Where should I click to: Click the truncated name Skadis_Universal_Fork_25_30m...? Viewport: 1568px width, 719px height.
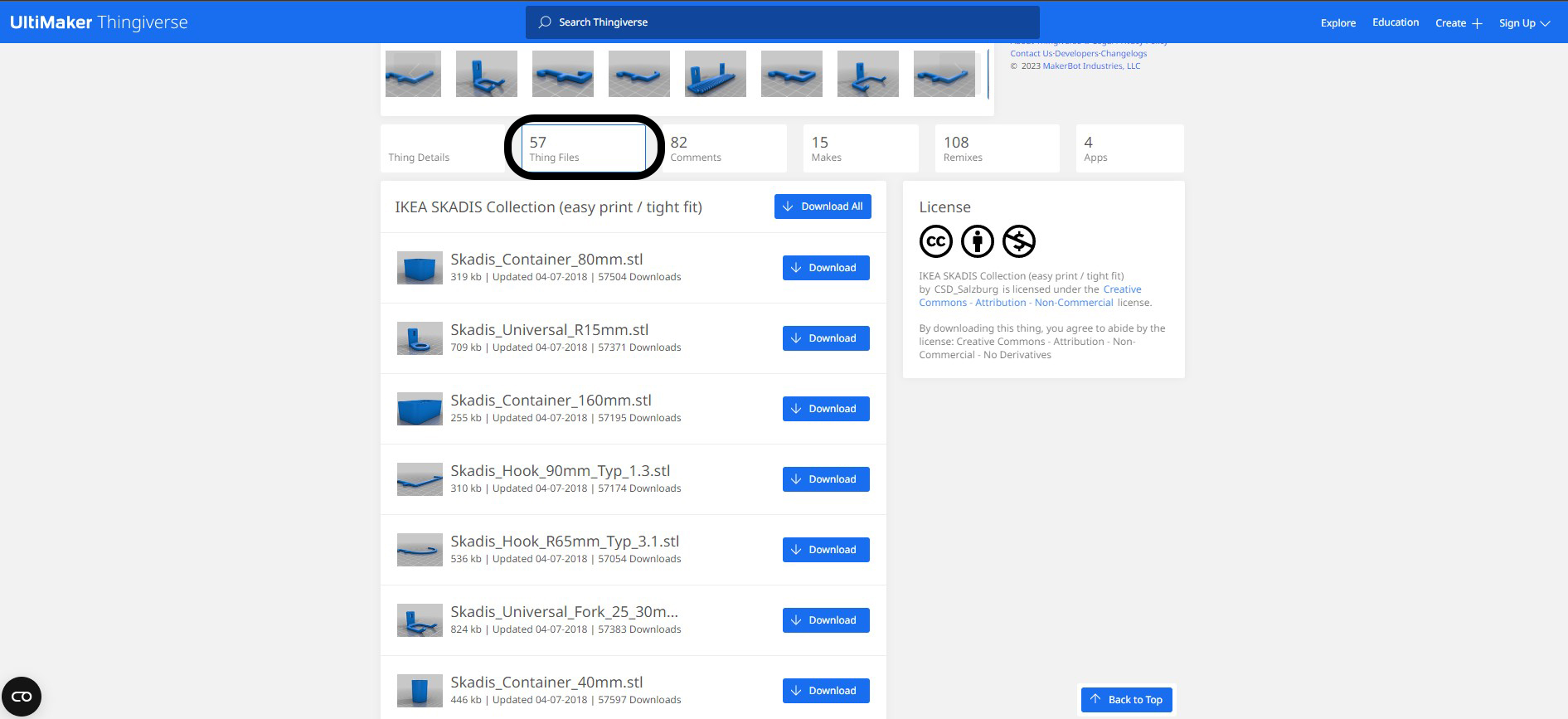tap(565, 612)
